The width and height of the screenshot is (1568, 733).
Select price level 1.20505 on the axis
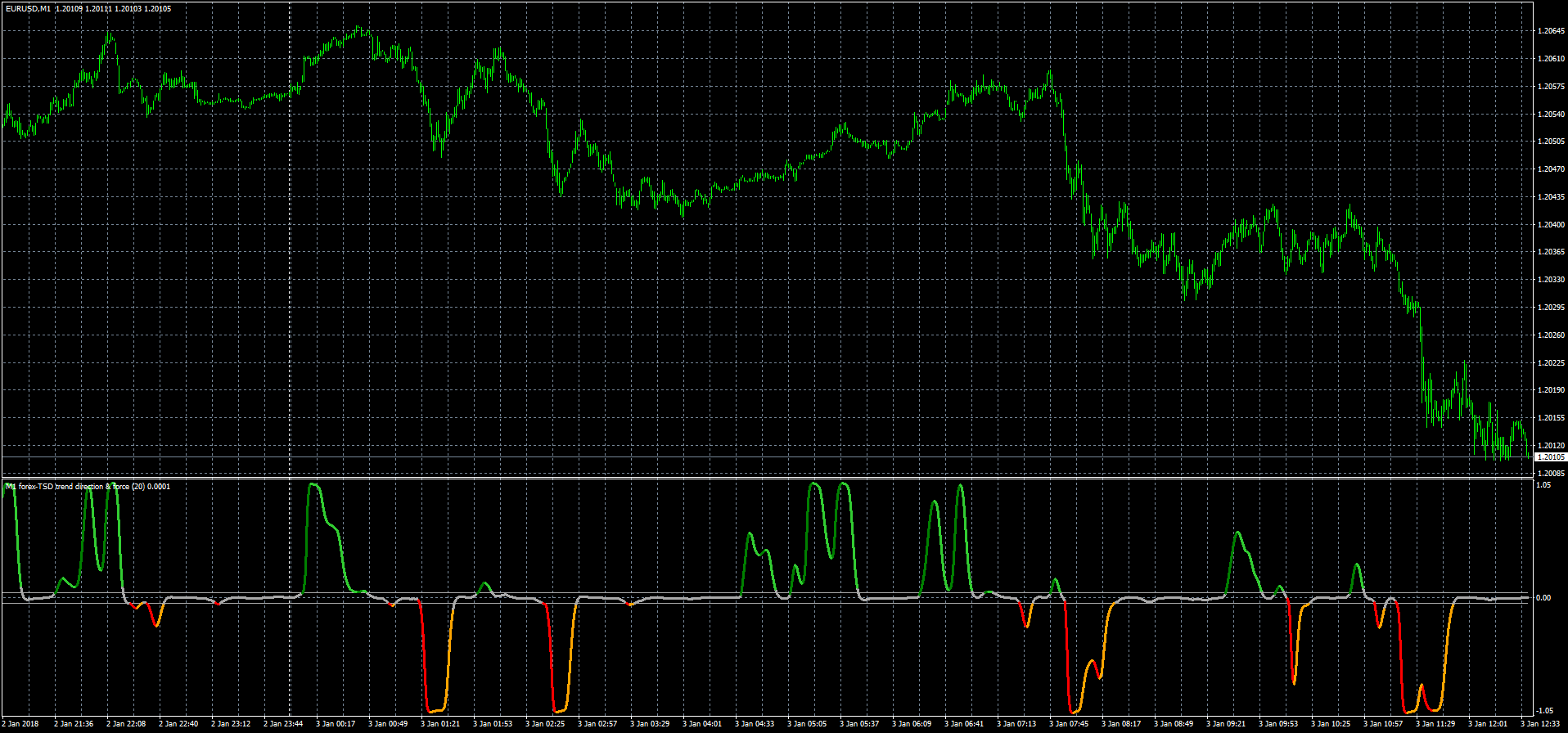point(1551,142)
